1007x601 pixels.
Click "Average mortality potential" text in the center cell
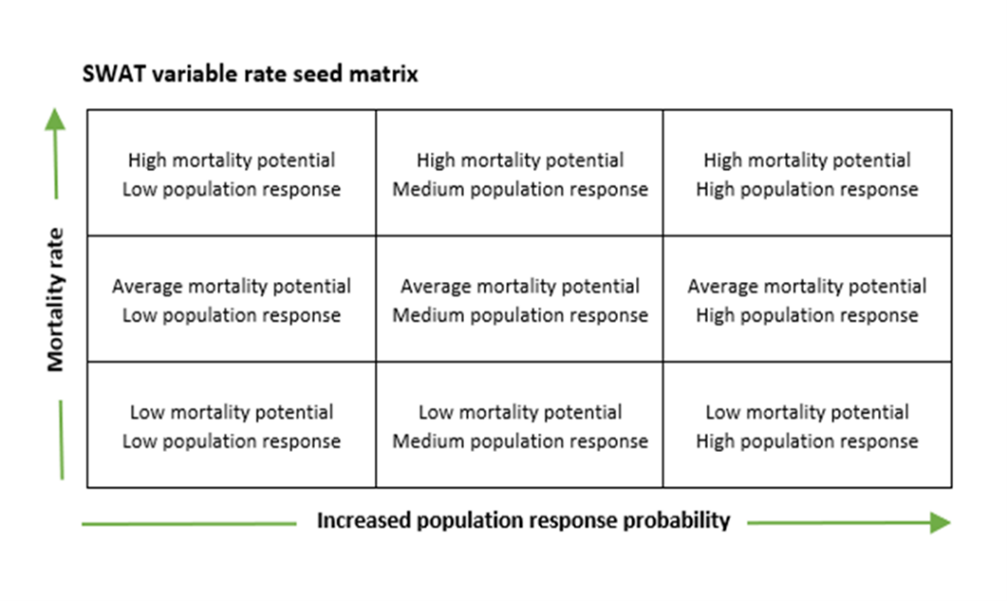click(520, 286)
